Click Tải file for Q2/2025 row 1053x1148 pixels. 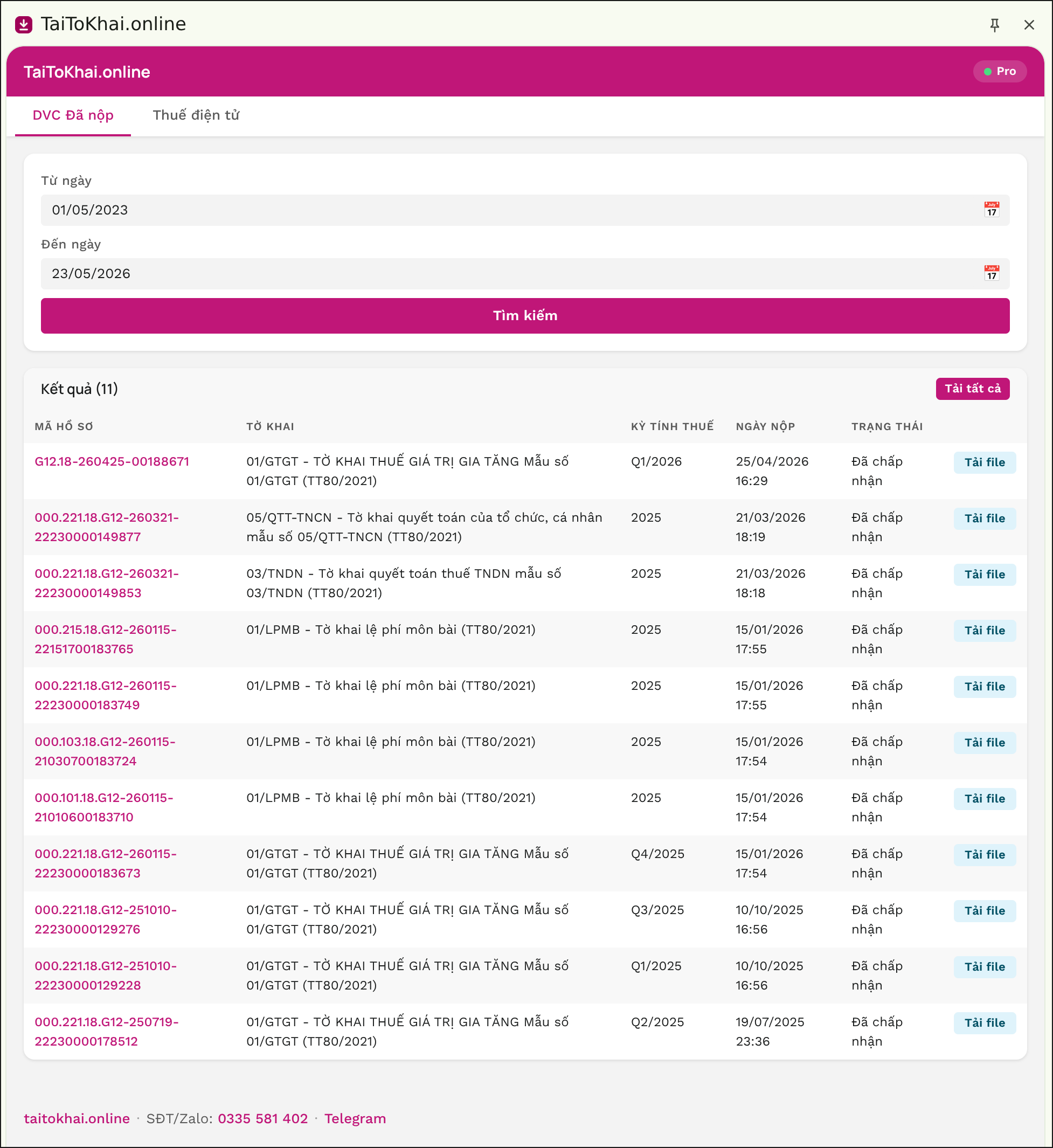(984, 1022)
